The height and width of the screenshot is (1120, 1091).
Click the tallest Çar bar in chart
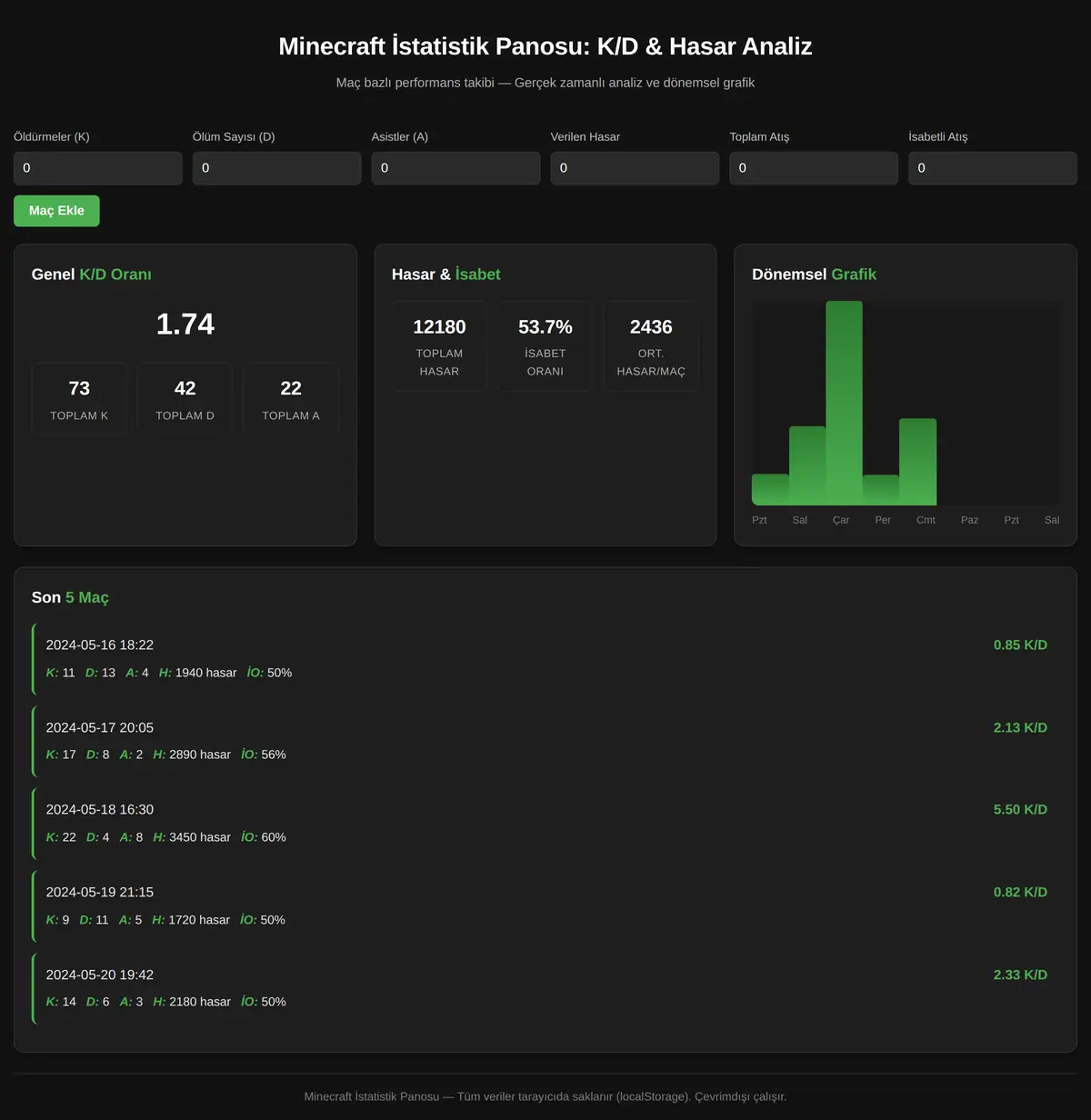[x=844, y=403]
